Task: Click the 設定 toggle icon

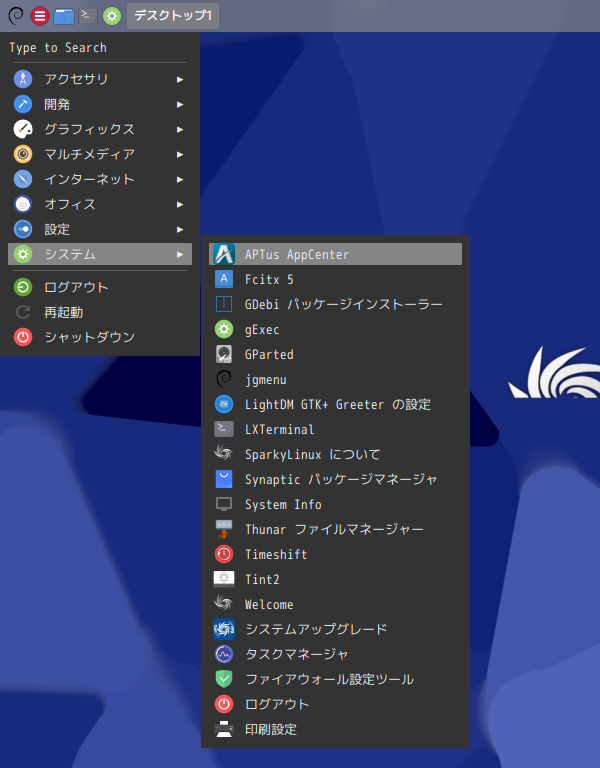Action: click(x=23, y=229)
